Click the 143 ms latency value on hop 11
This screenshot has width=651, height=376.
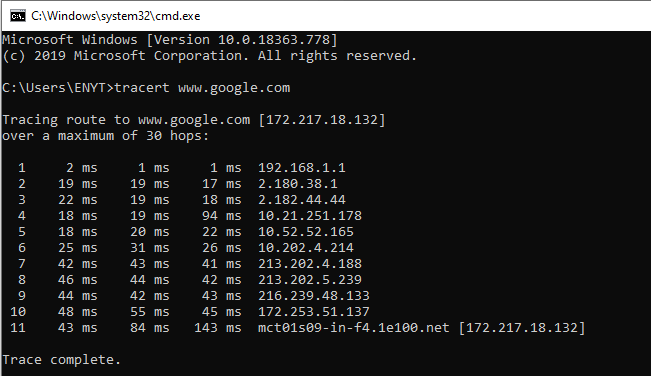coord(218,328)
